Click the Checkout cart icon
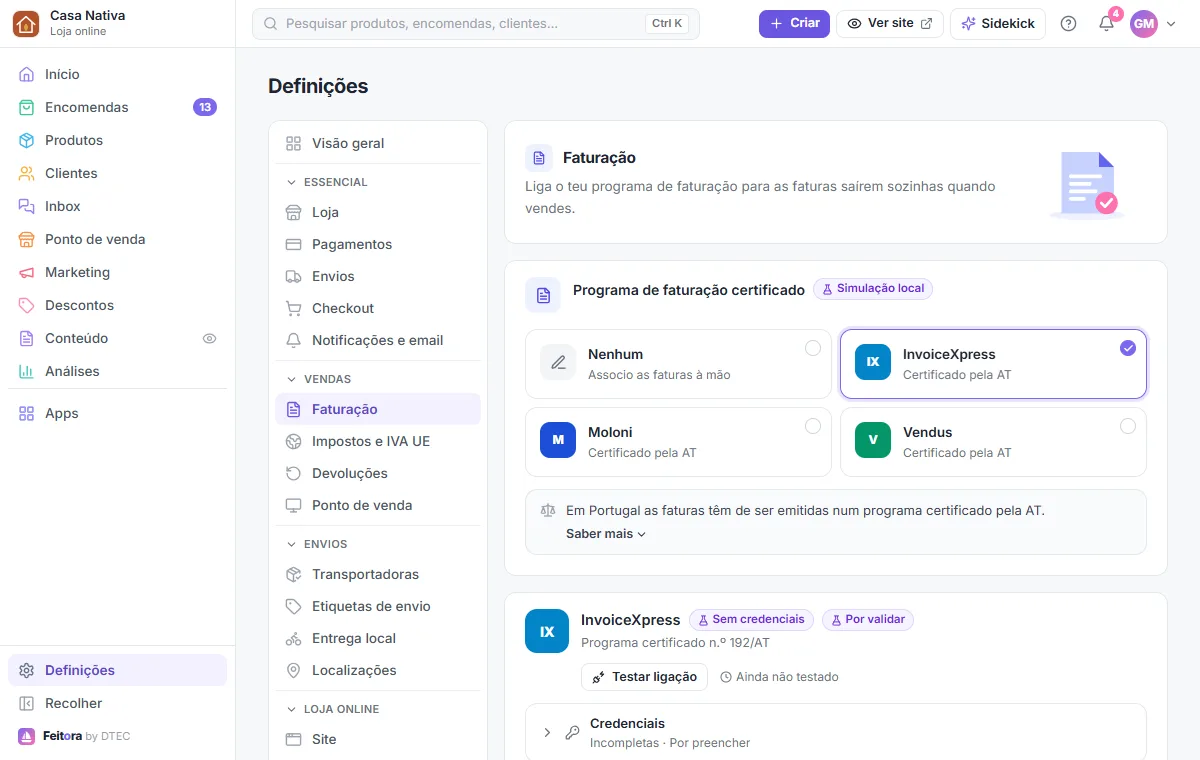The width and height of the screenshot is (1200, 760). pyautogui.click(x=294, y=308)
